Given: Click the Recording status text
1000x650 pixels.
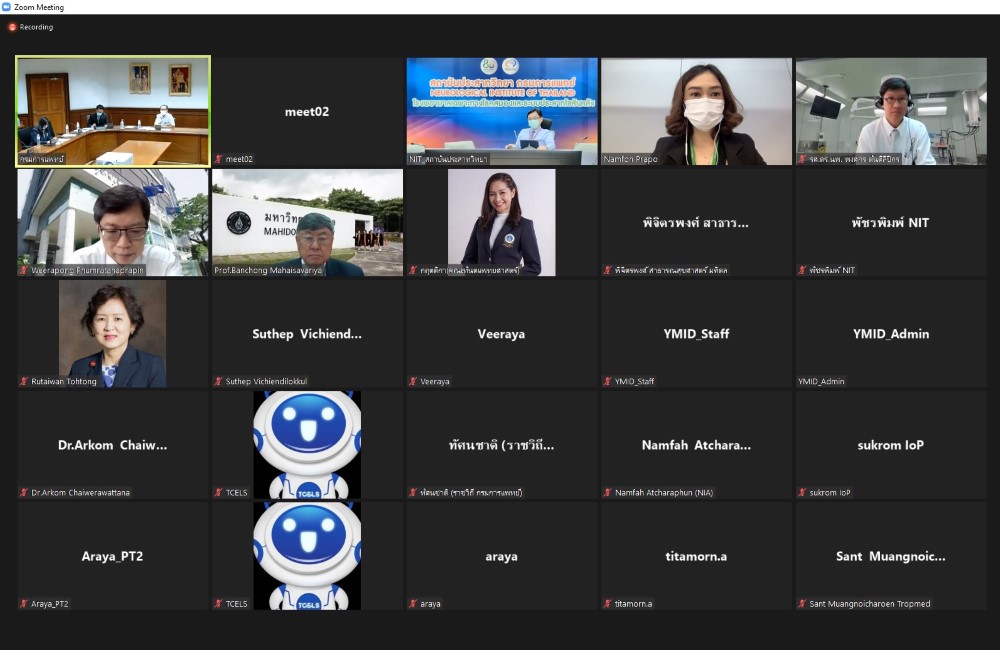Looking at the screenshot, I should click(x=37, y=27).
